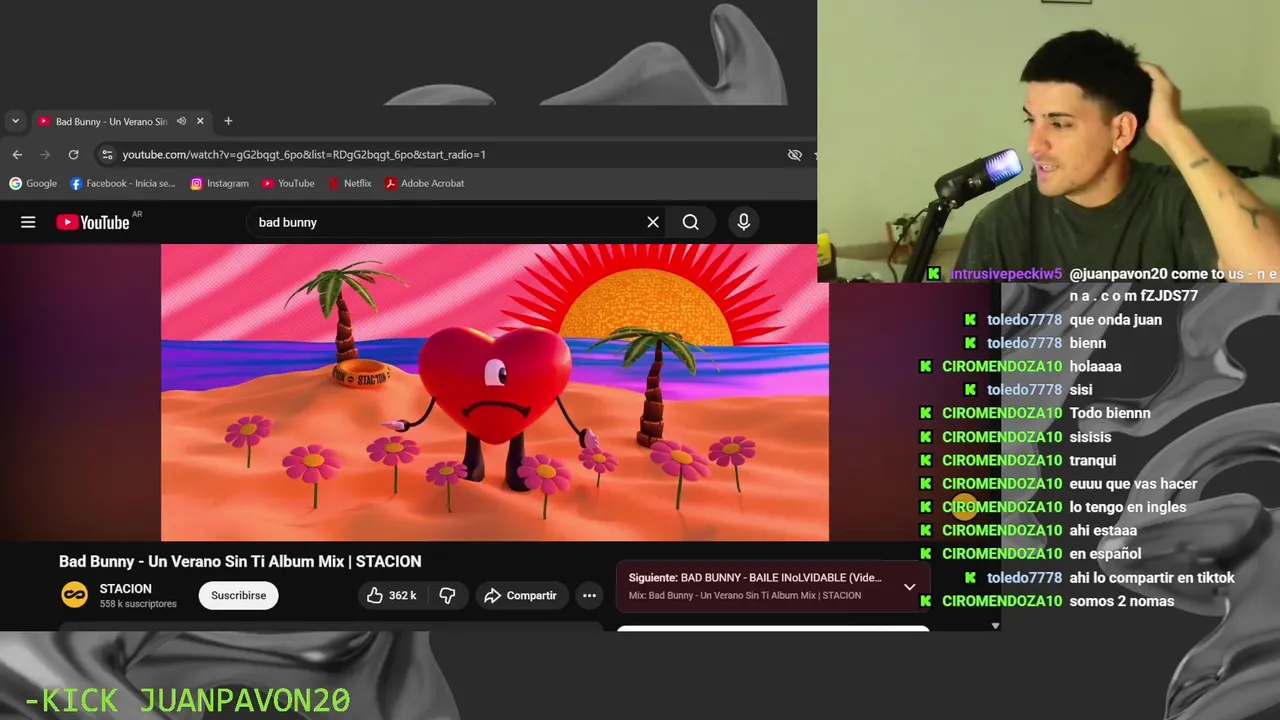Click the video title Un Verano Sin Ti Album Mix

click(x=240, y=561)
